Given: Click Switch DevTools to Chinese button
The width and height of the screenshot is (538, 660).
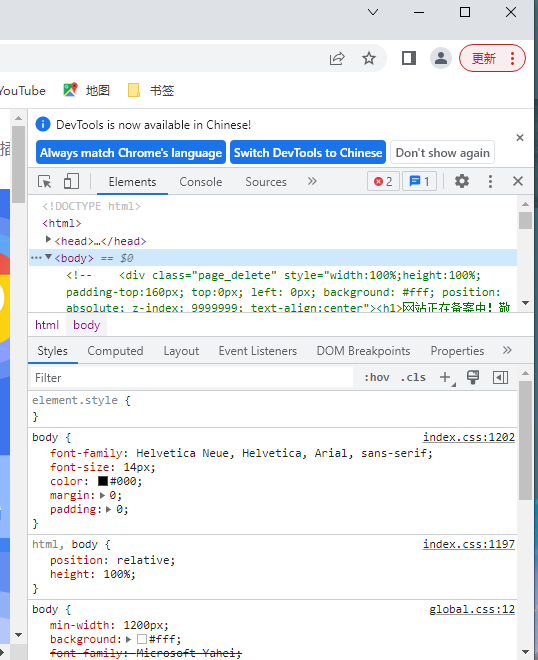Looking at the screenshot, I should 308,152.
